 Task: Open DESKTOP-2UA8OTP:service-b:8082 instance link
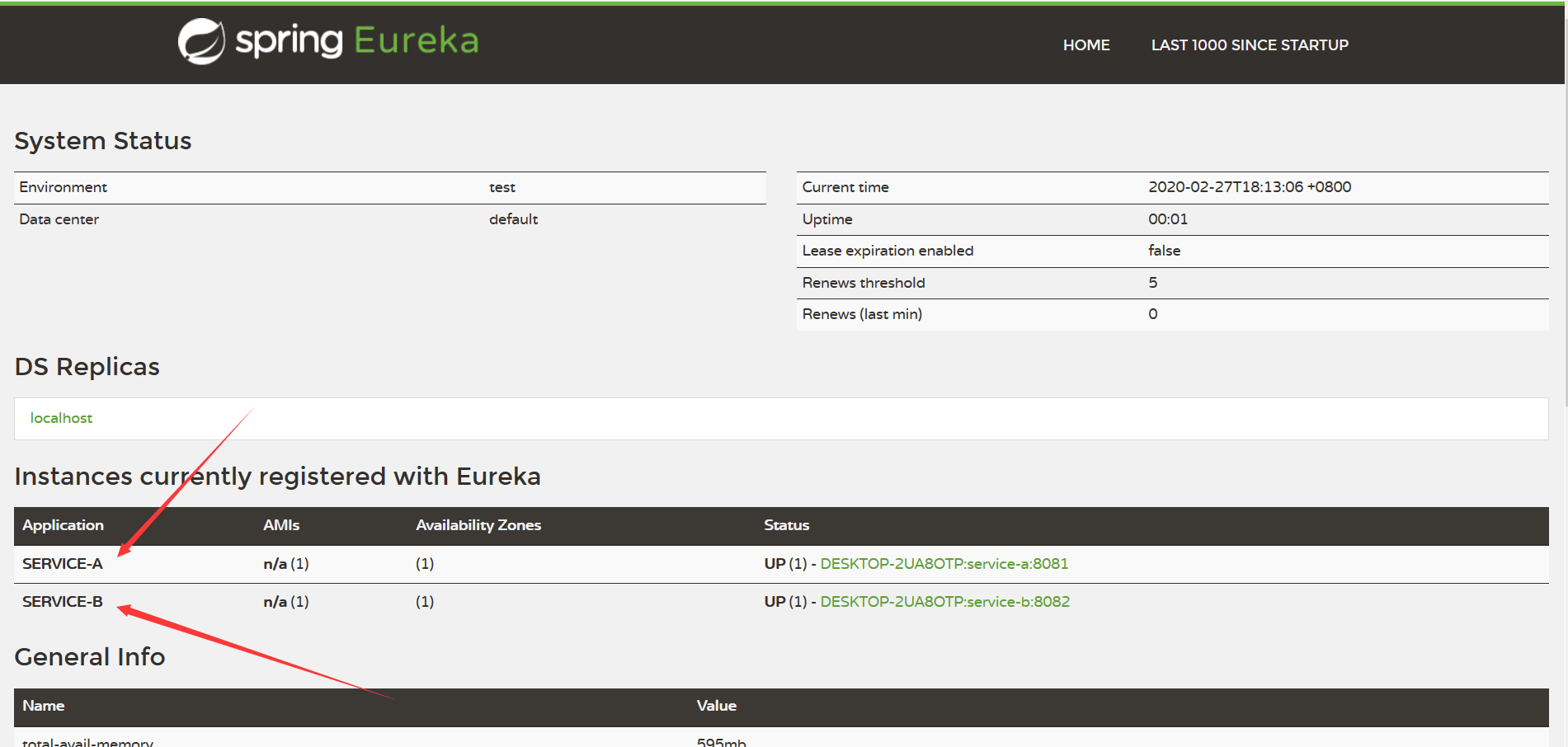pyautogui.click(x=944, y=602)
